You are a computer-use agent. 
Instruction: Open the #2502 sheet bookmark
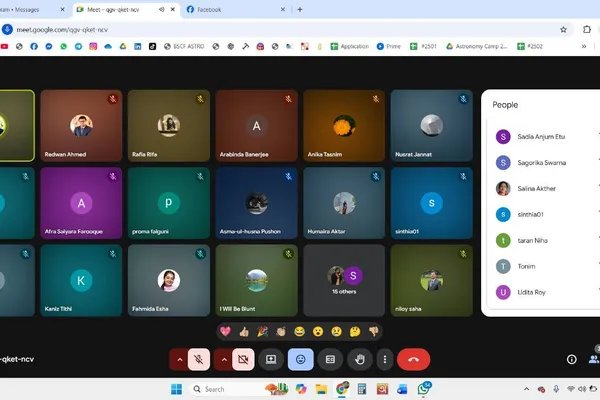(x=530, y=46)
